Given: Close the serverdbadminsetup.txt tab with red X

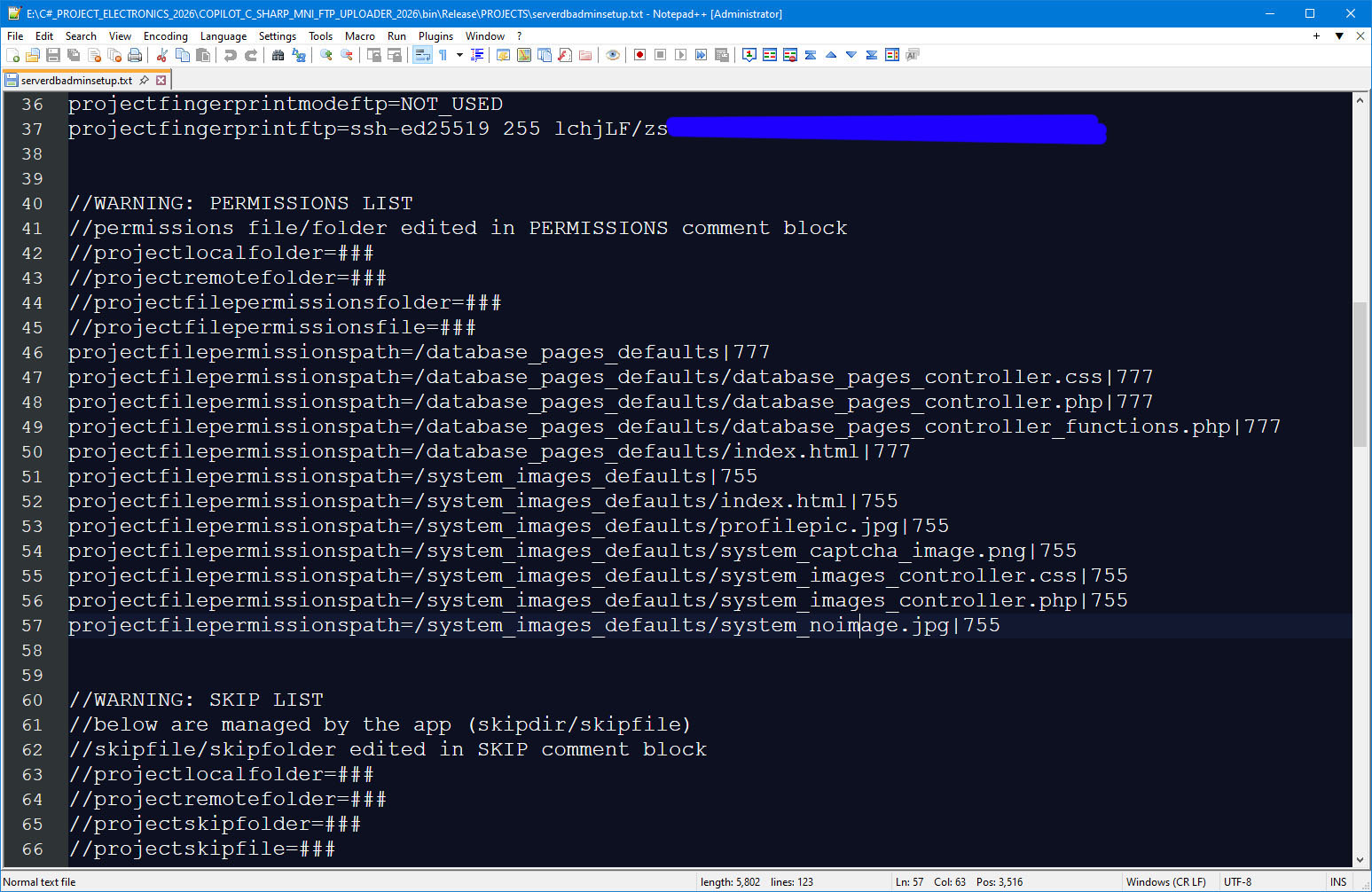Looking at the screenshot, I should 161,80.
